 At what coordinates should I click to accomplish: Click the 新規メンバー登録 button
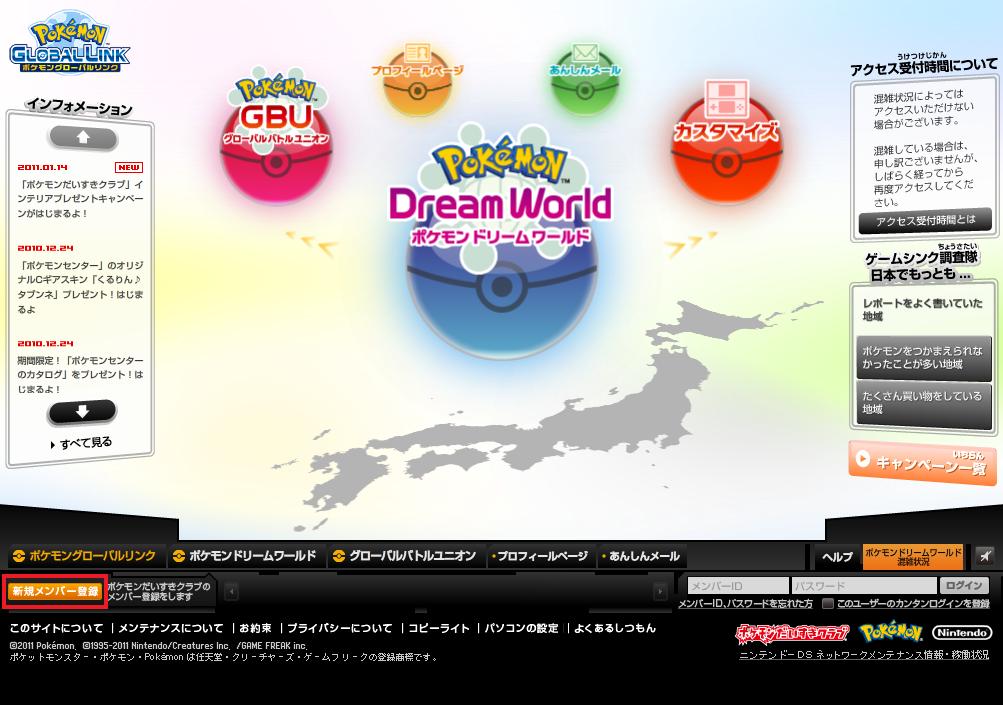point(55,591)
